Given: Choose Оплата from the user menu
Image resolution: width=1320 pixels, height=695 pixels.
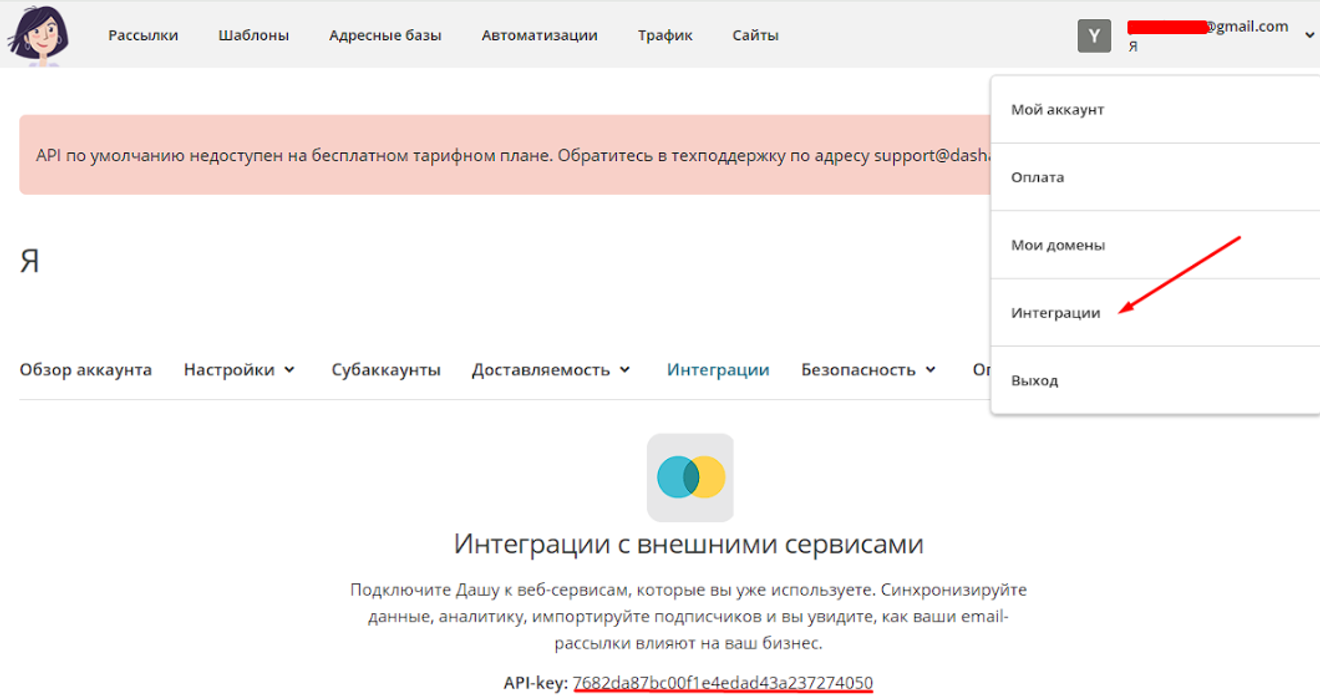Looking at the screenshot, I should point(1037,178).
